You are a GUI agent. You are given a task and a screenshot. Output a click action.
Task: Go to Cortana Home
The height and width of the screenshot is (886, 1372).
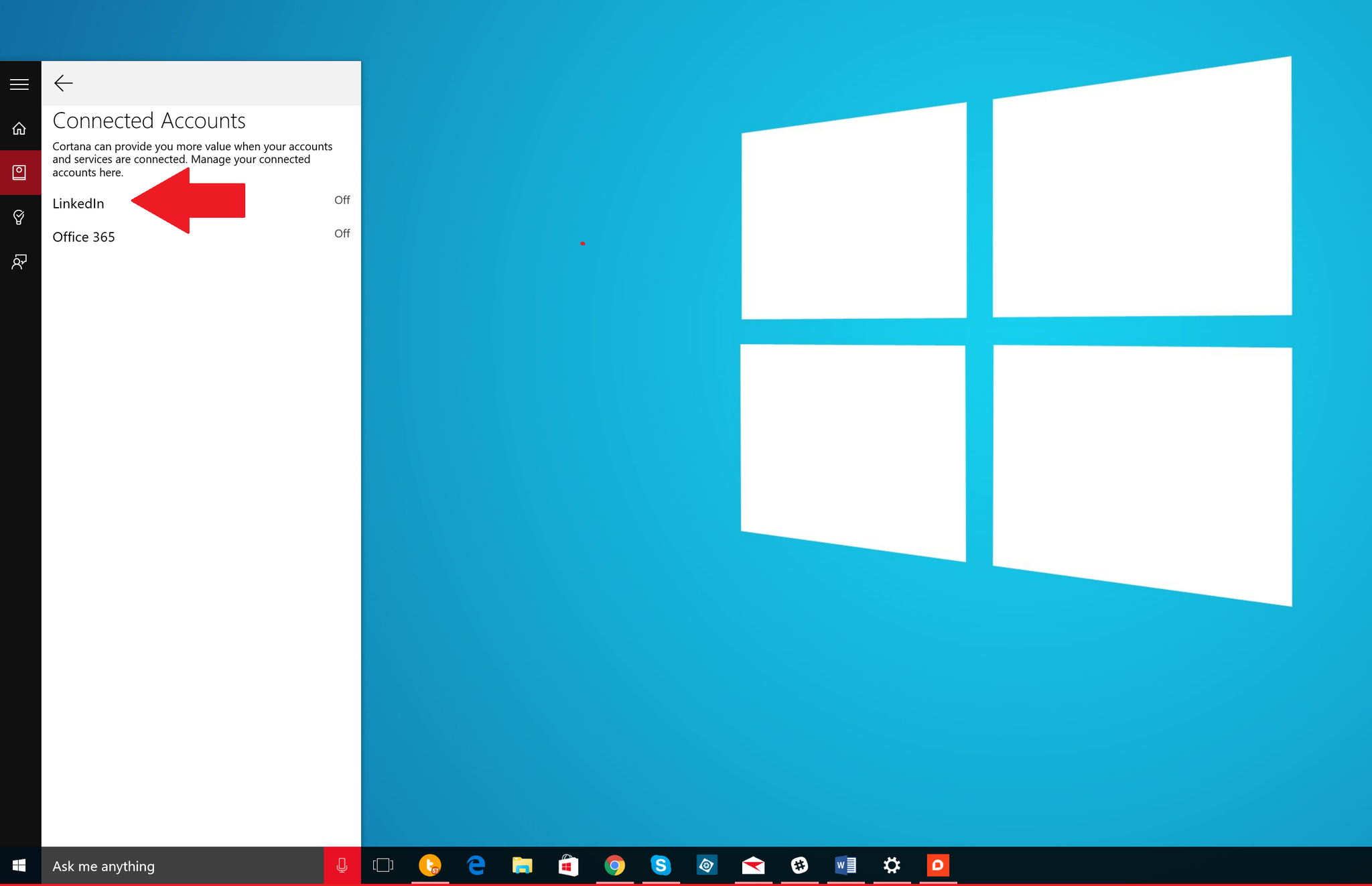[19, 129]
